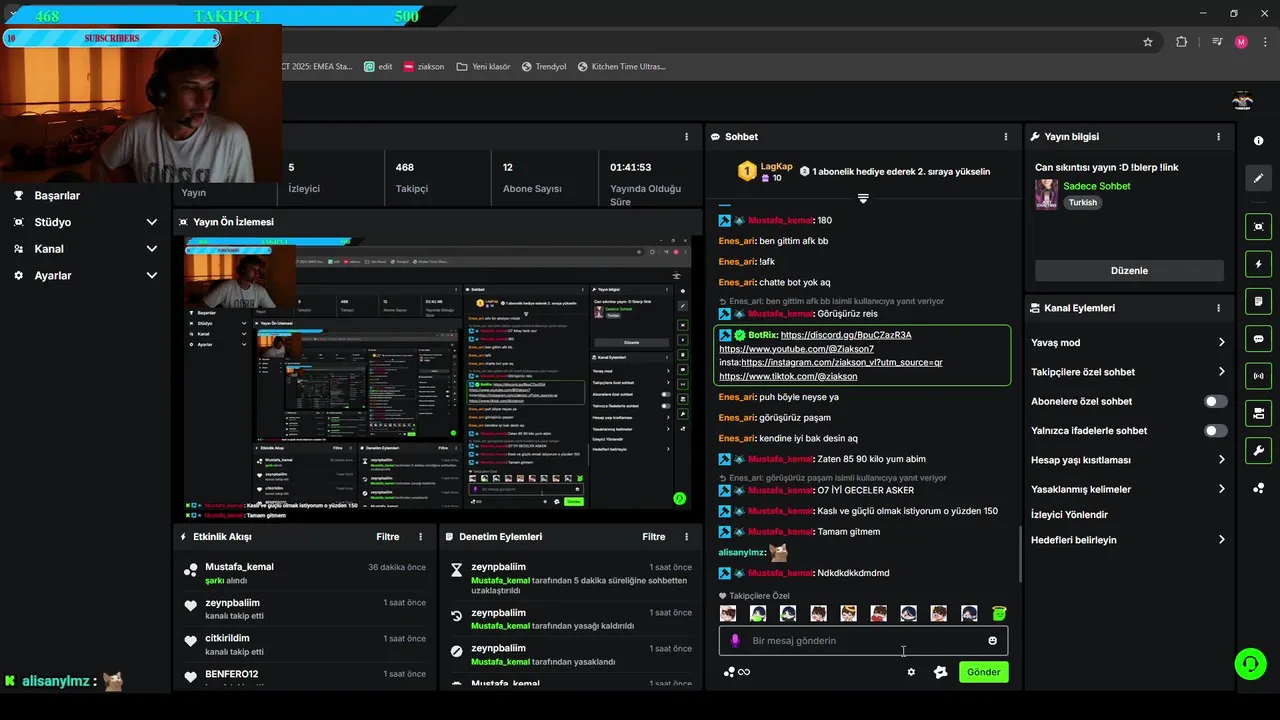Open Hesap yaşı kısıtlaması options
This screenshot has width=1280, height=720.
coord(1128,460)
